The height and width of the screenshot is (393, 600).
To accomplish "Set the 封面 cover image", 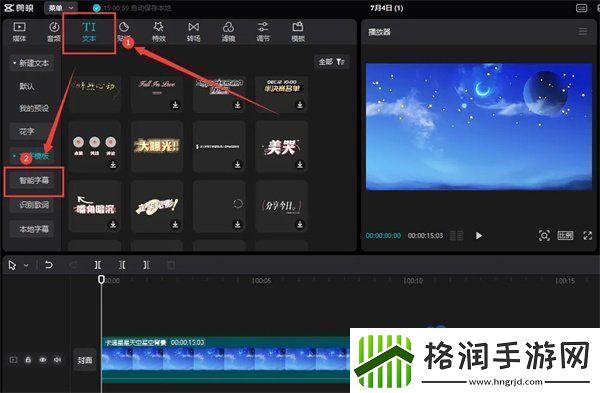I will [x=85, y=360].
